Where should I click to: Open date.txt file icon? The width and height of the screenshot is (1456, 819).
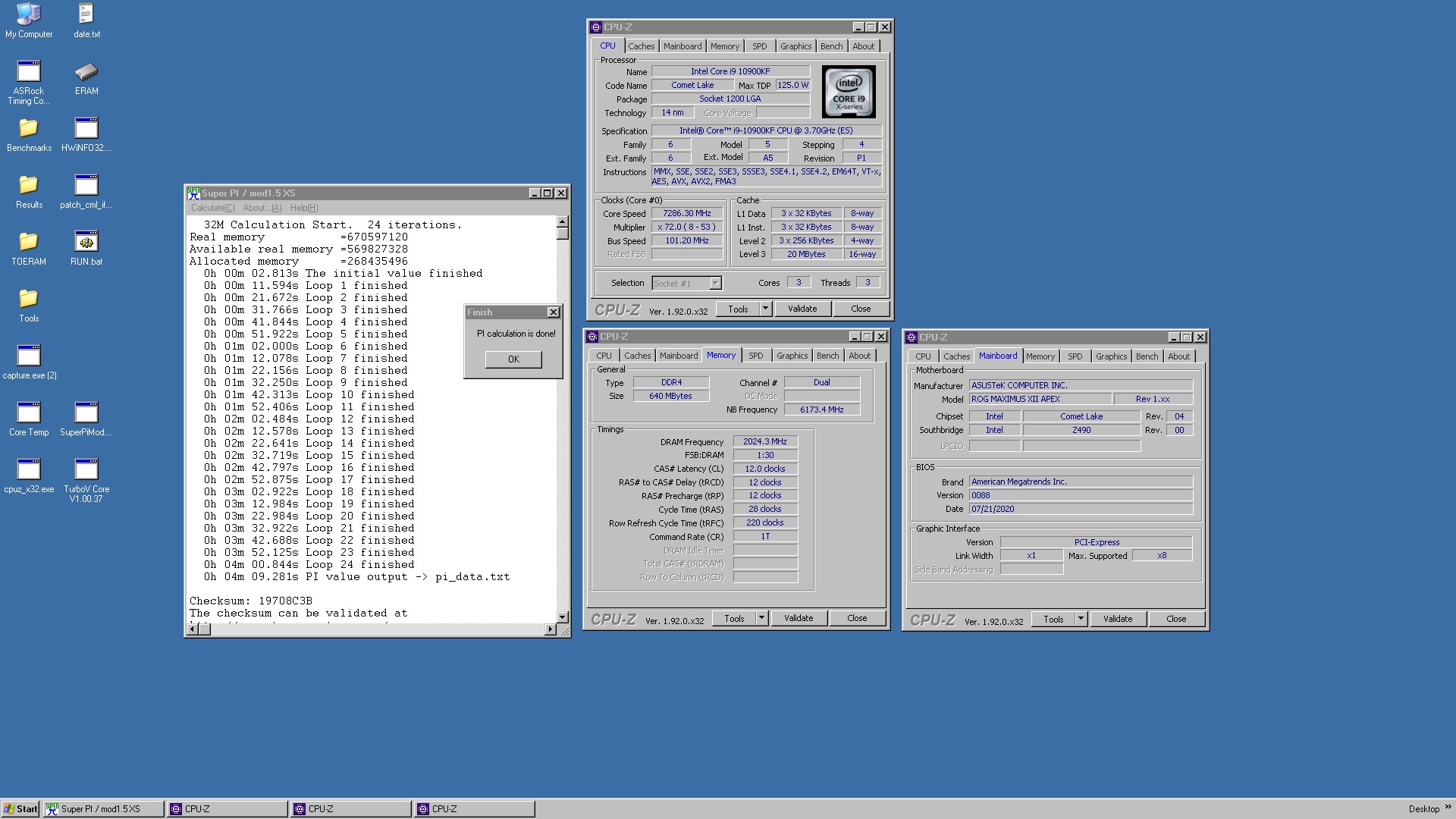[x=86, y=20]
